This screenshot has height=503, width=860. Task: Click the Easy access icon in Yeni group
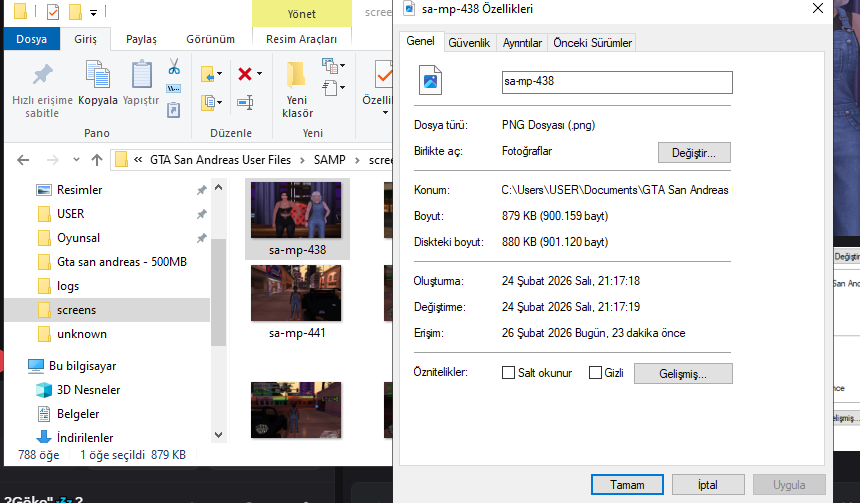pos(330,88)
